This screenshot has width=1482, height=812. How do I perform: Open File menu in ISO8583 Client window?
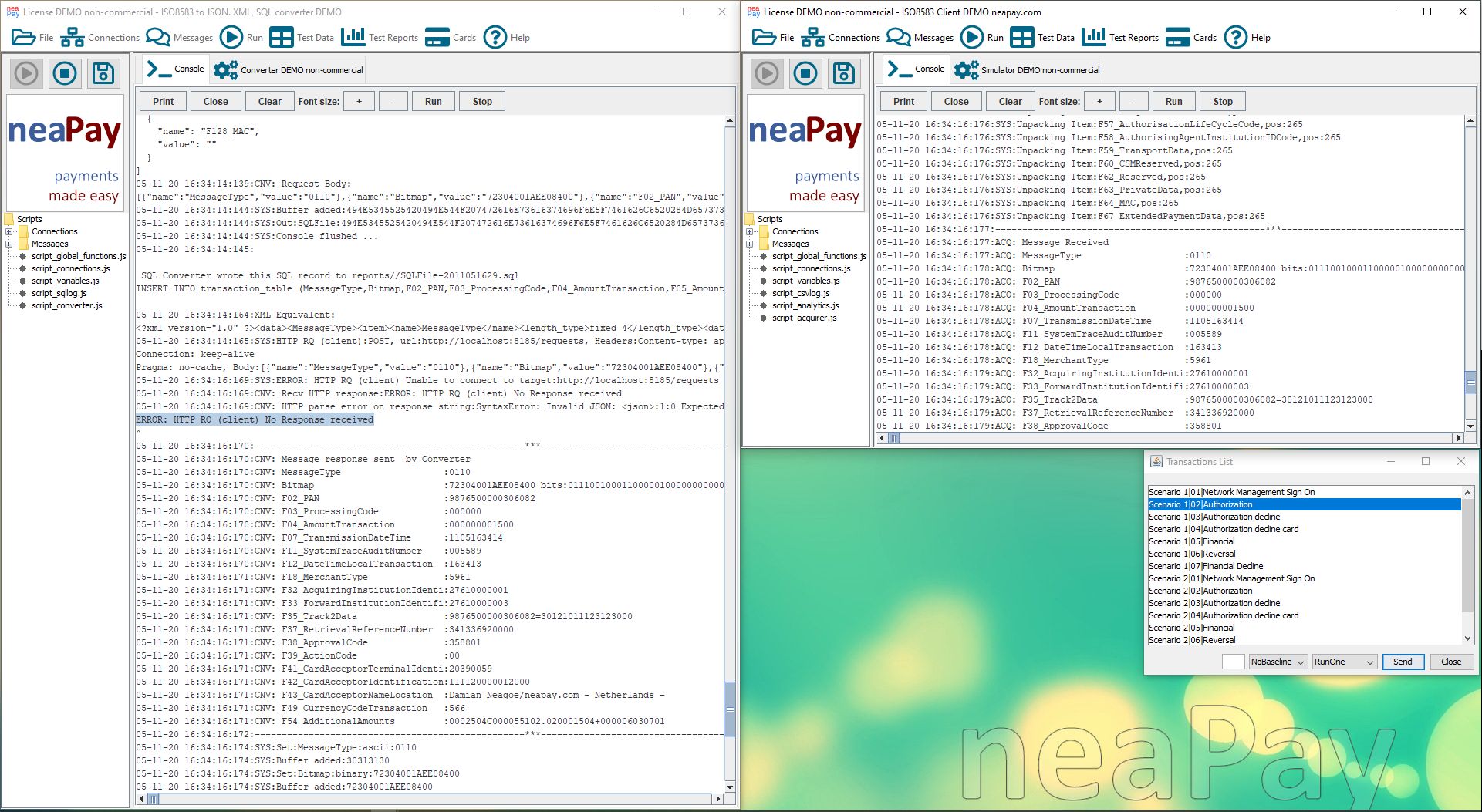772,37
